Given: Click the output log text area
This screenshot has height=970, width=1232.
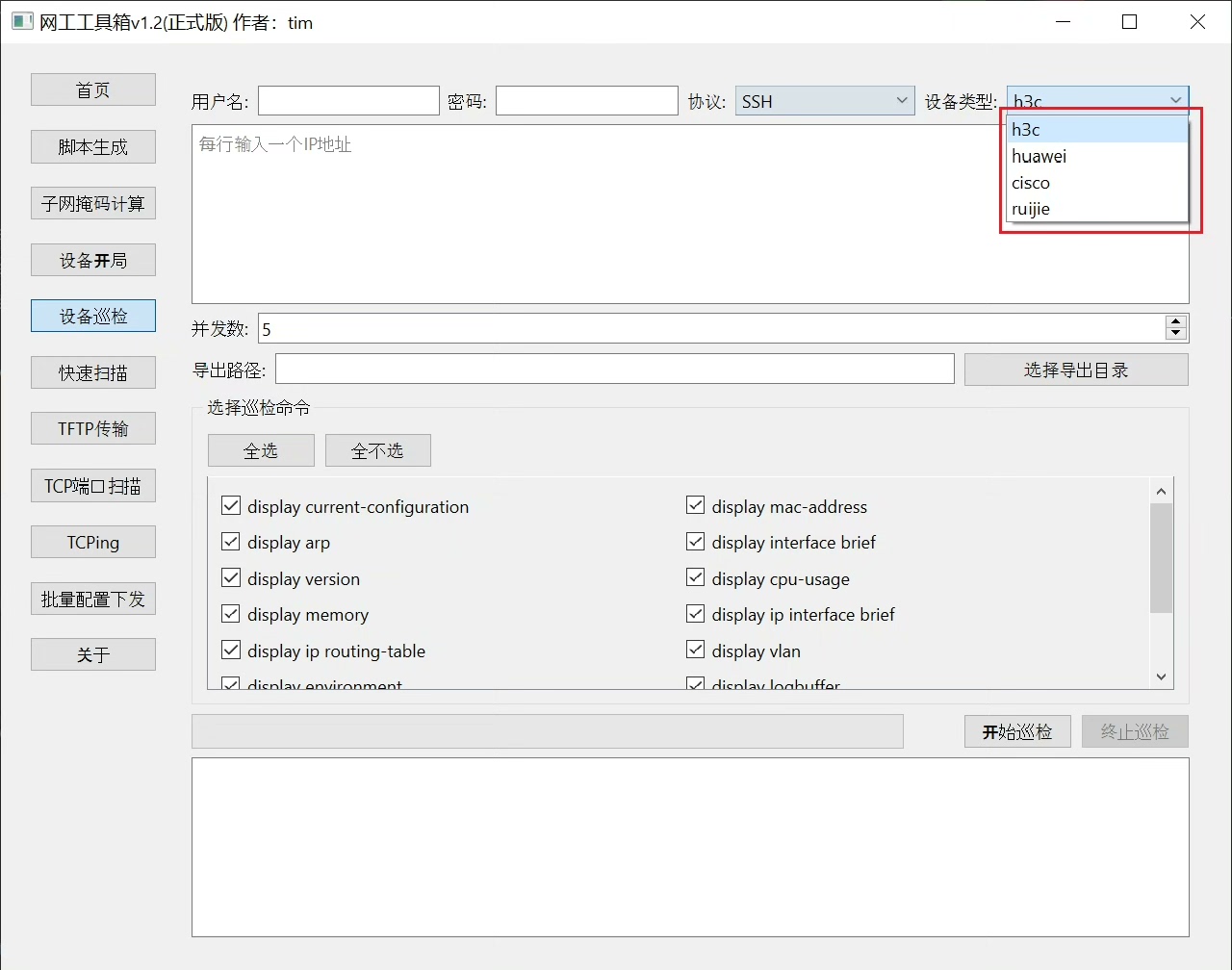Looking at the screenshot, I should (x=690, y=847).
